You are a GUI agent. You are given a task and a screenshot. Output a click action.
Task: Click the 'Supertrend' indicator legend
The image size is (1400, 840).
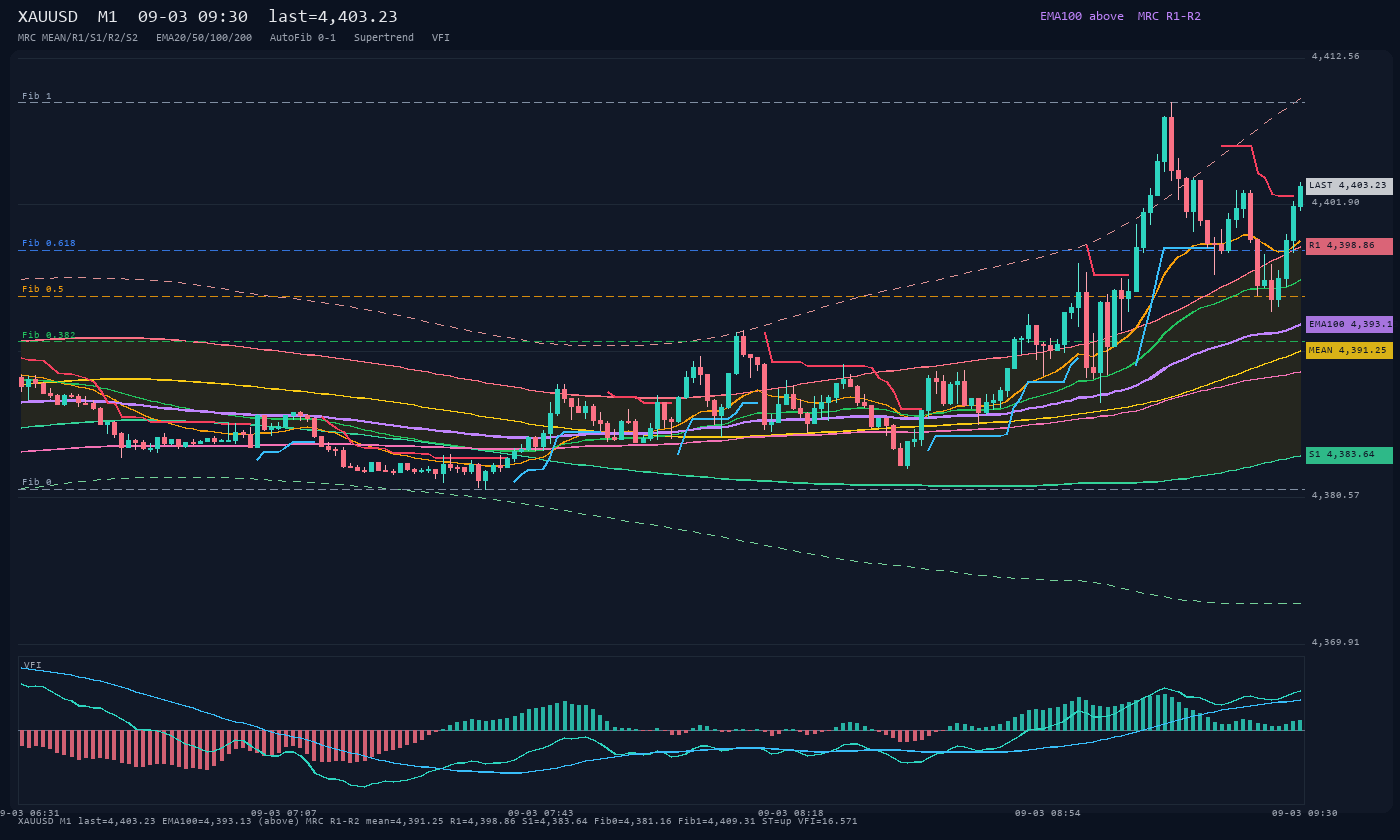384,38
